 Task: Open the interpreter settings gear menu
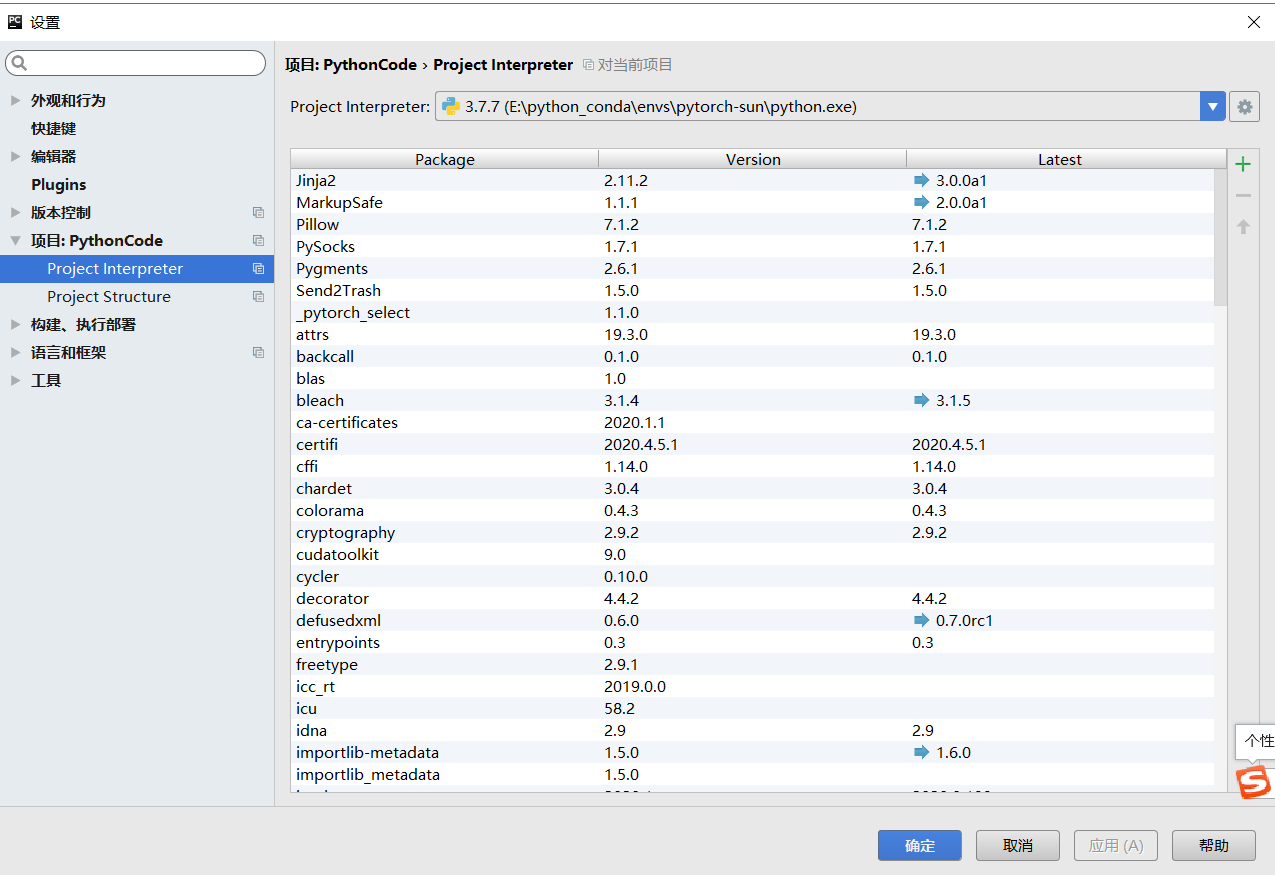tap(1244, 106)
